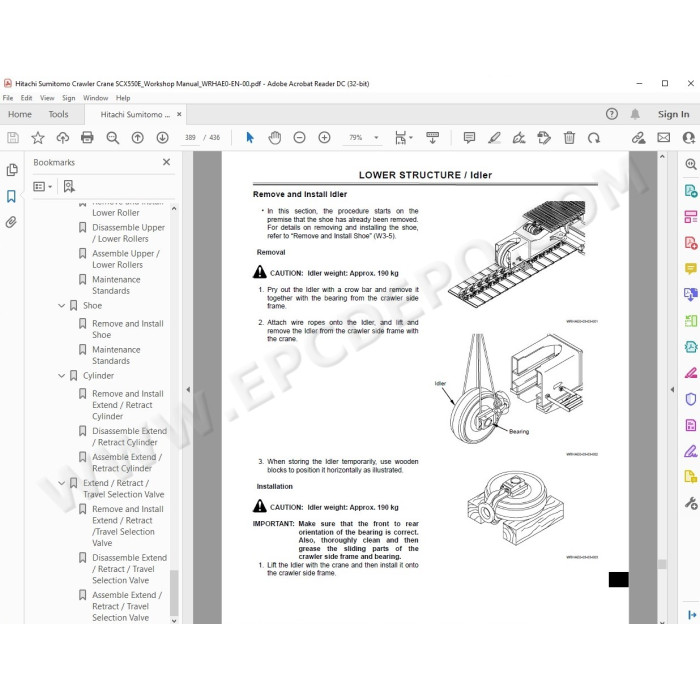
Task: Click the Sign In button
Action: coord(673,114)
